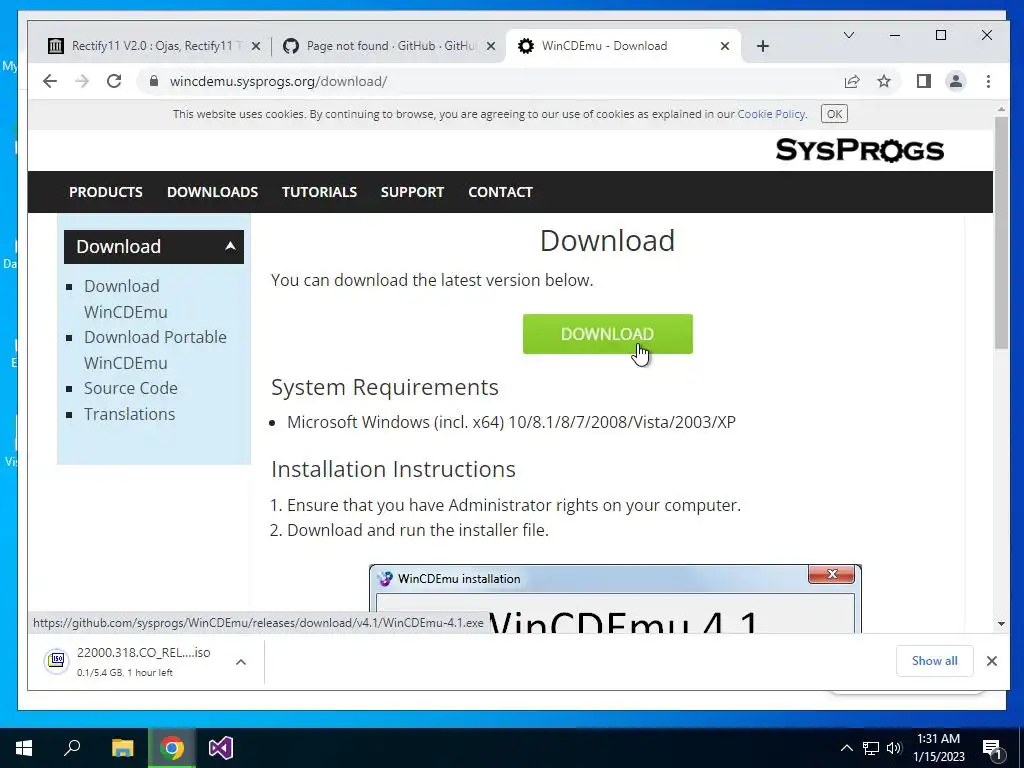1024x768 pixels.
Task: Close the downloads bar
Action: [x=991, y=661]
